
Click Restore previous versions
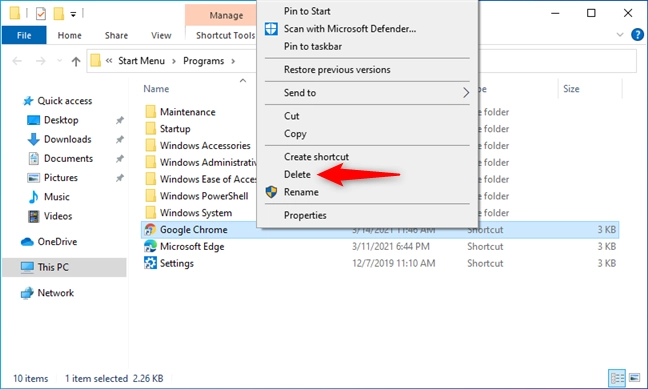tap(337, 69)
